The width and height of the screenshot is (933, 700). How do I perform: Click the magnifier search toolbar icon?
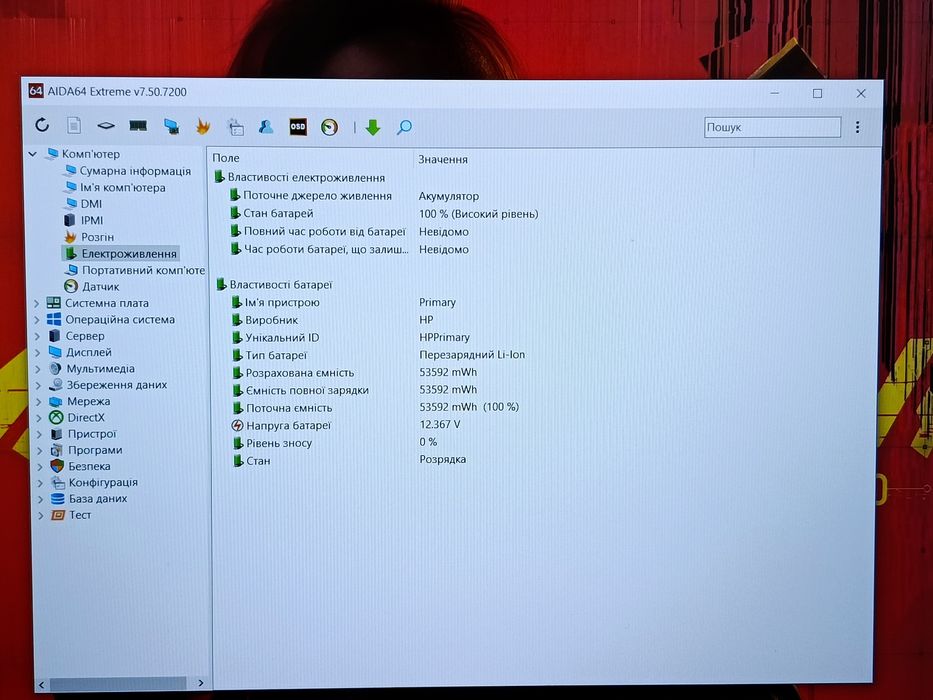click(404, 127)
